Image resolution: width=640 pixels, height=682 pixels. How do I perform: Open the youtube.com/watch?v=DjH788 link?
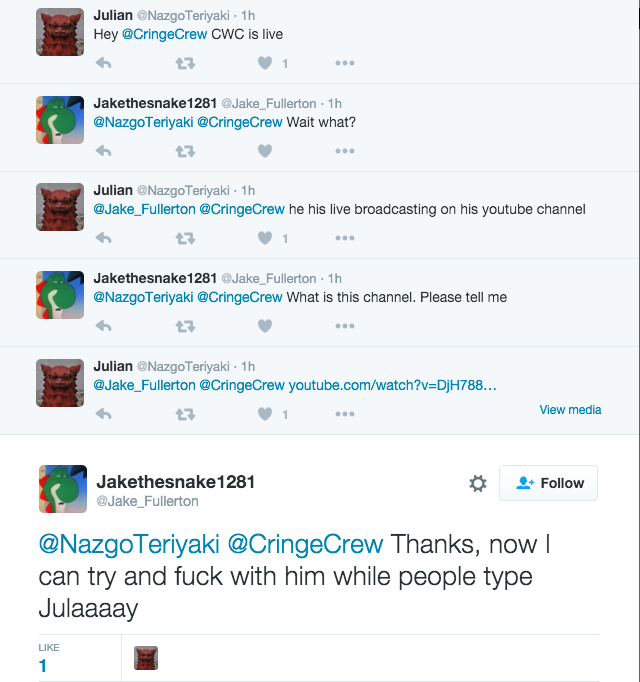(x=392, y=385)
